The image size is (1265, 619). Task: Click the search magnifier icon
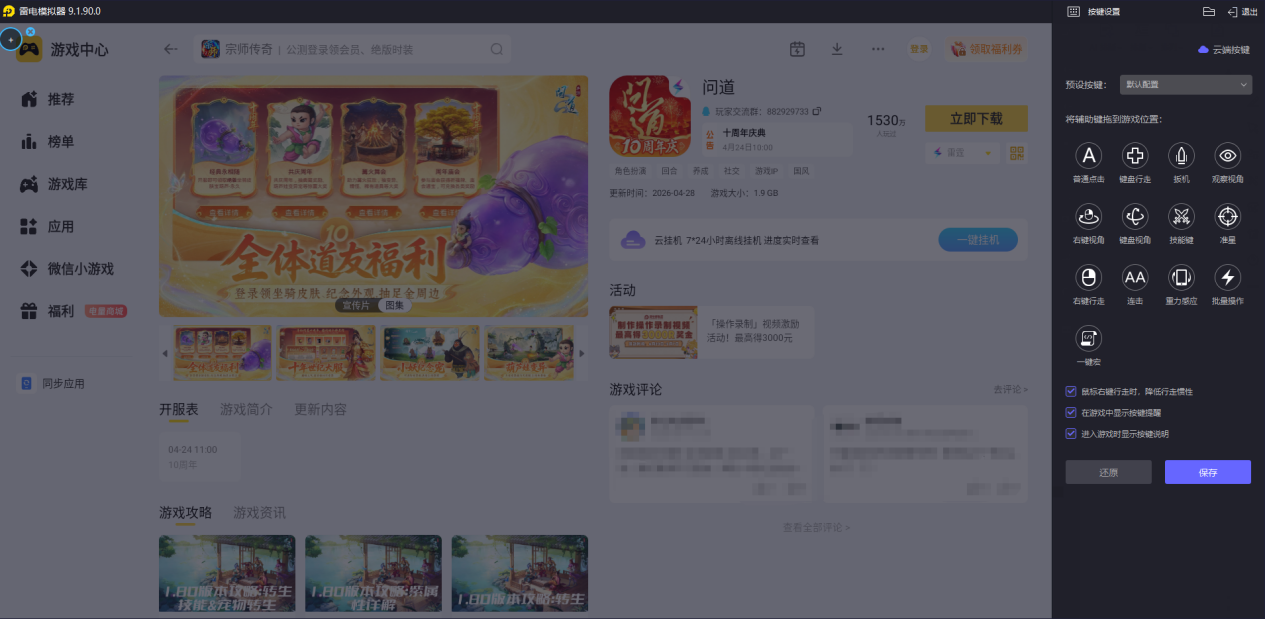pyautogui.click(x=497, y=49)
